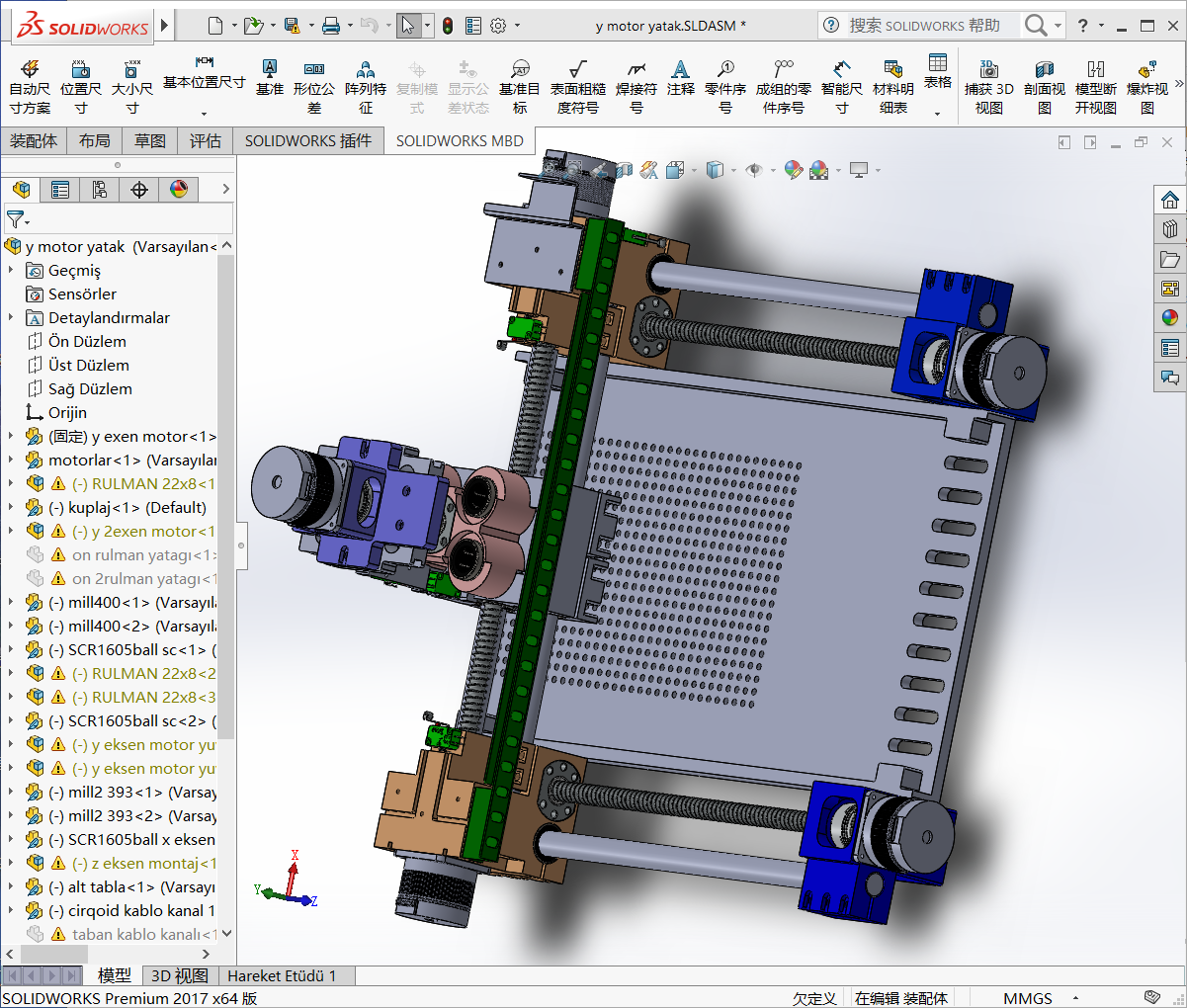Image resolution: width=1187 pixels, height=1008 pixels.
Task: Click the Model Break View (模型断开视图) tool
Action: 1096,87
